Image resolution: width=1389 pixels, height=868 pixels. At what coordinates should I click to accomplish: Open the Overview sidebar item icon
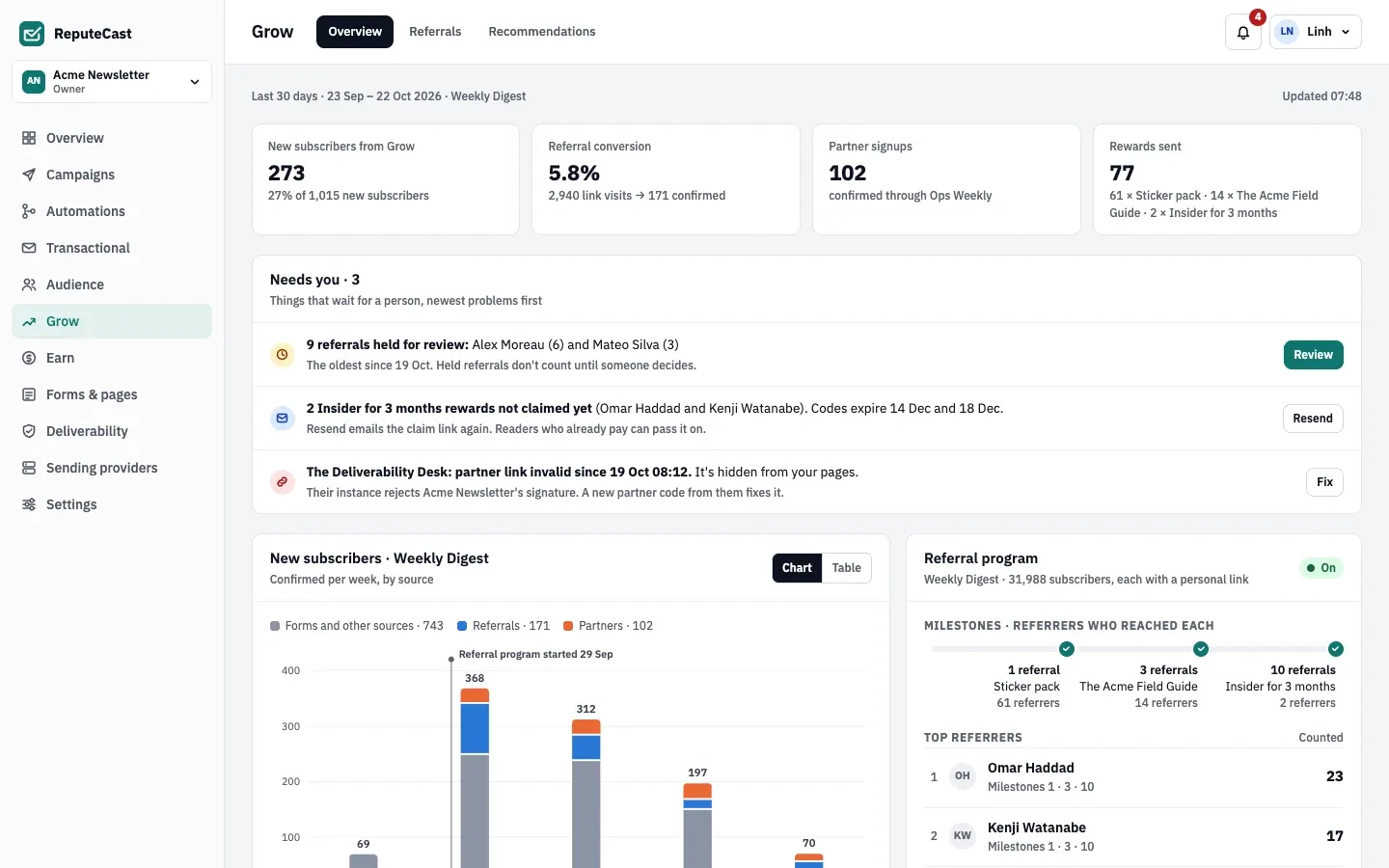(29, 138)
